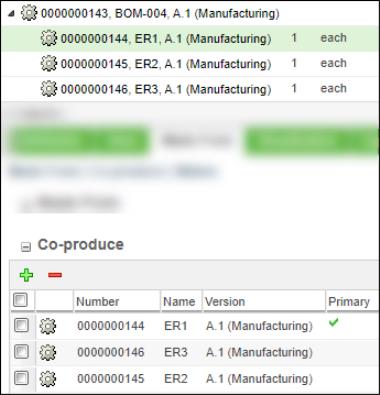
Task: Add a co-produce part with green plus
Action: (x=26, y=275)
